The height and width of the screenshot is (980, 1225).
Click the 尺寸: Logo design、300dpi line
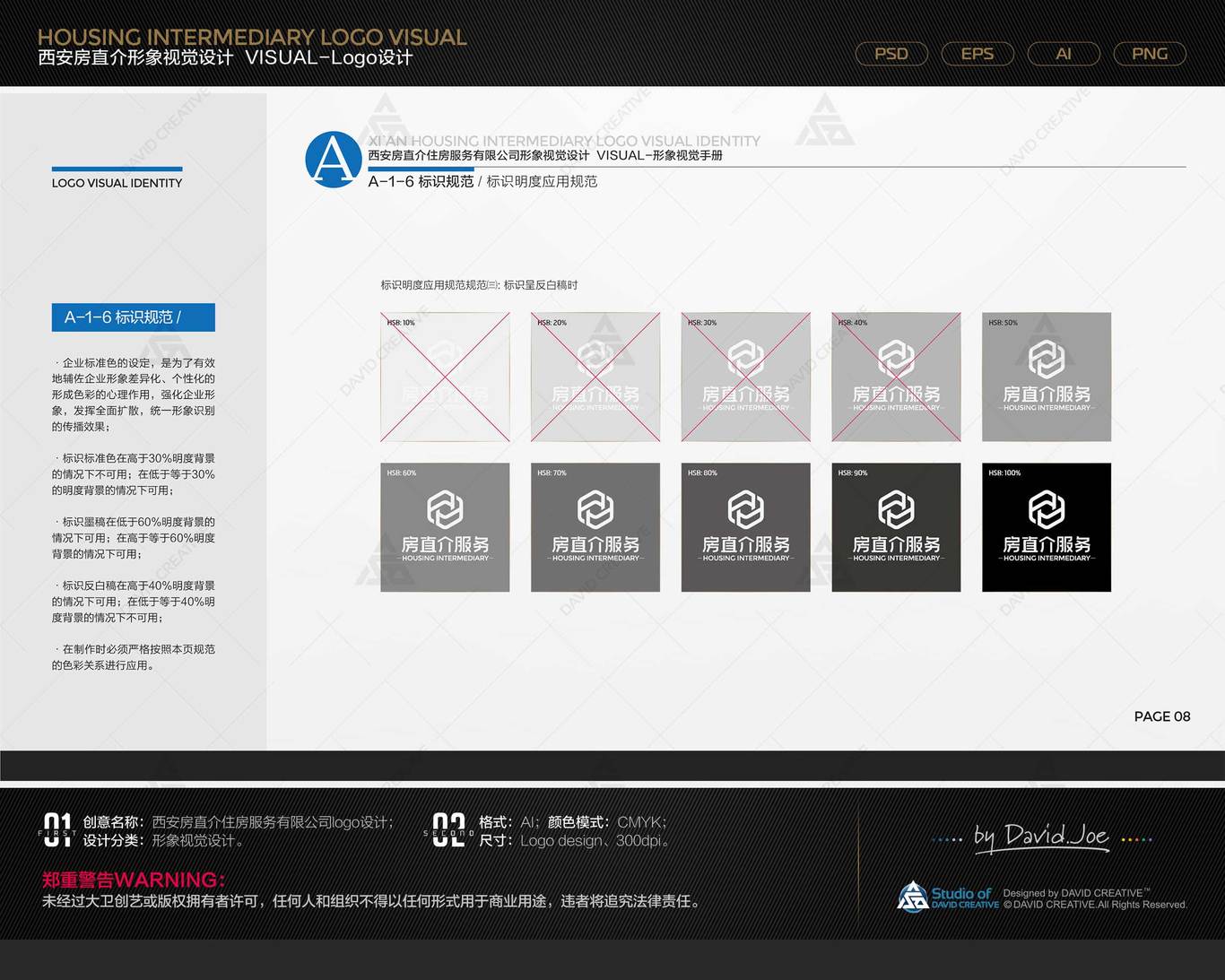pos(574,840)
